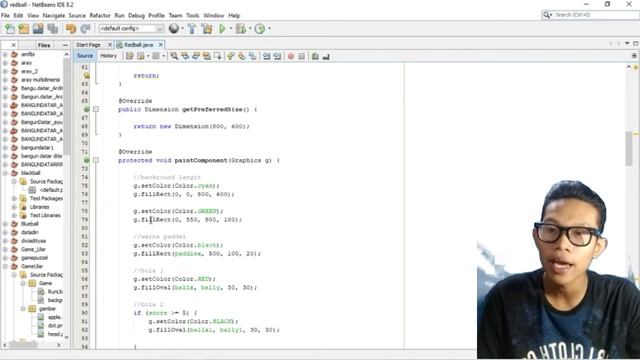Screen dimensions: 640x360
Task: Open the Refactor menu
Action: (x=100, y=16)
